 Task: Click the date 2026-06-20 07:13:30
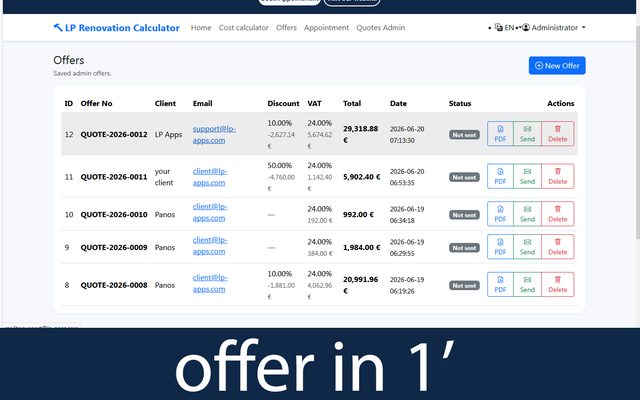click(x=407, y=134)
